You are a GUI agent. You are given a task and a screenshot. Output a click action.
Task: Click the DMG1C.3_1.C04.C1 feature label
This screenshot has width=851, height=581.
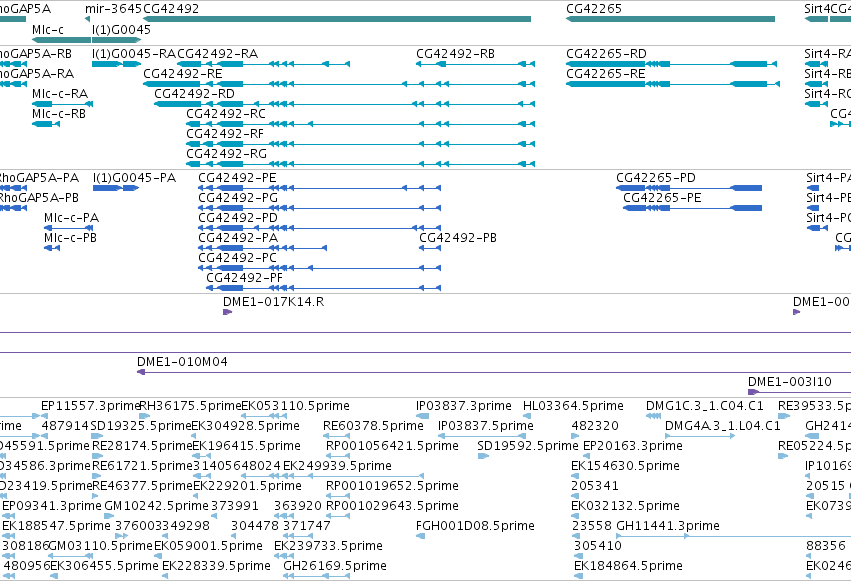pos(704,406)
